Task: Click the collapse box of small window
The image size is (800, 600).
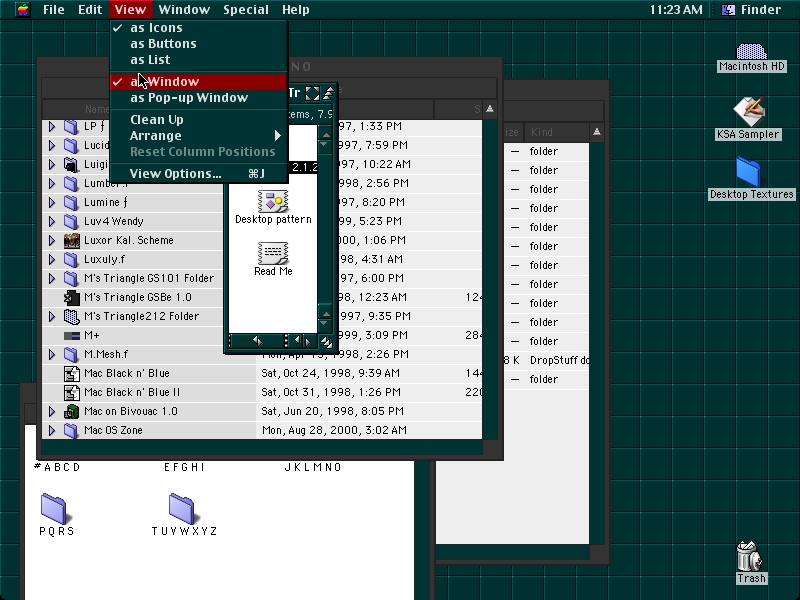Action: coord(329,93)
